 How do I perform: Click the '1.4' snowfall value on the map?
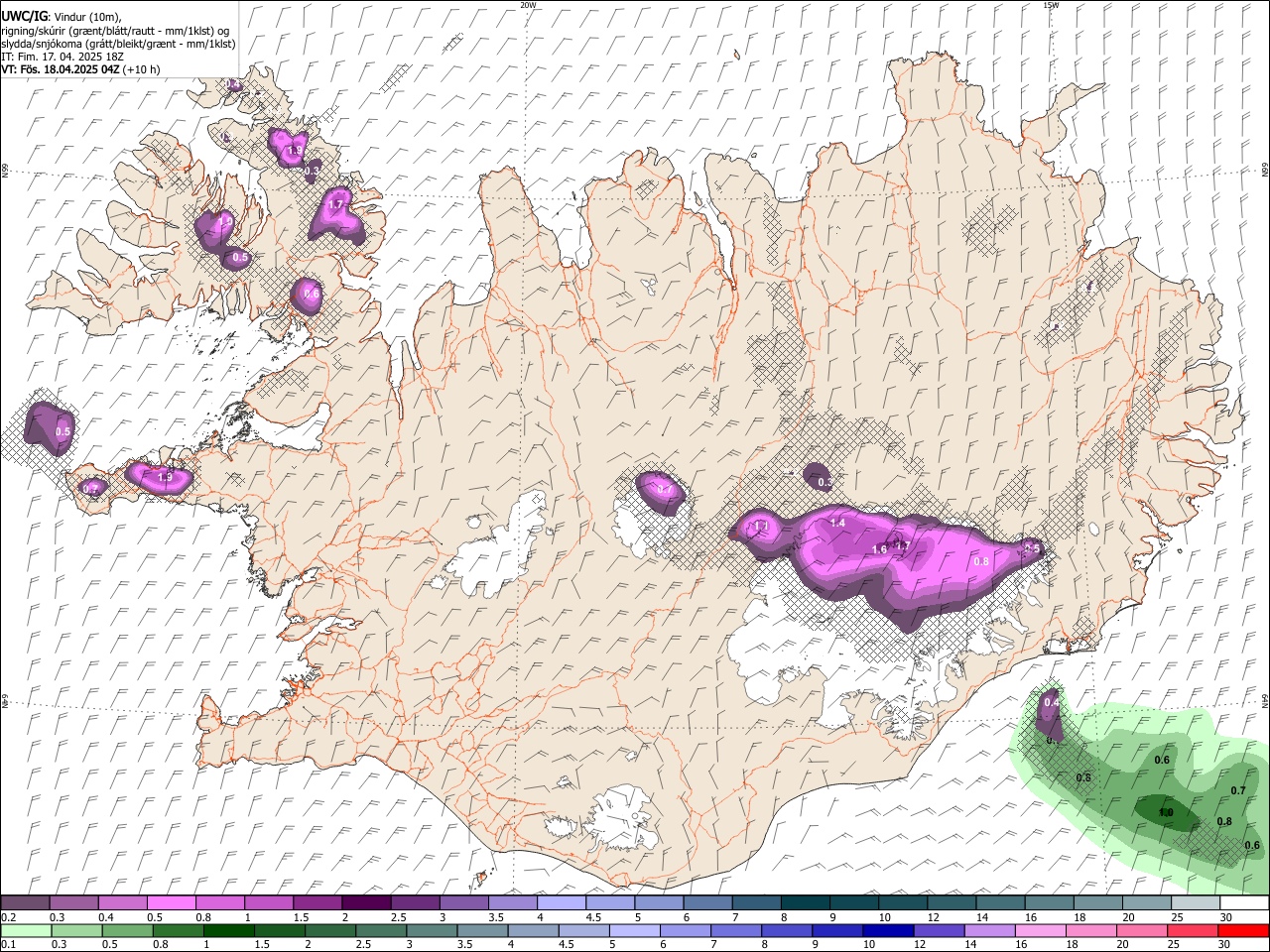(837, 523)
